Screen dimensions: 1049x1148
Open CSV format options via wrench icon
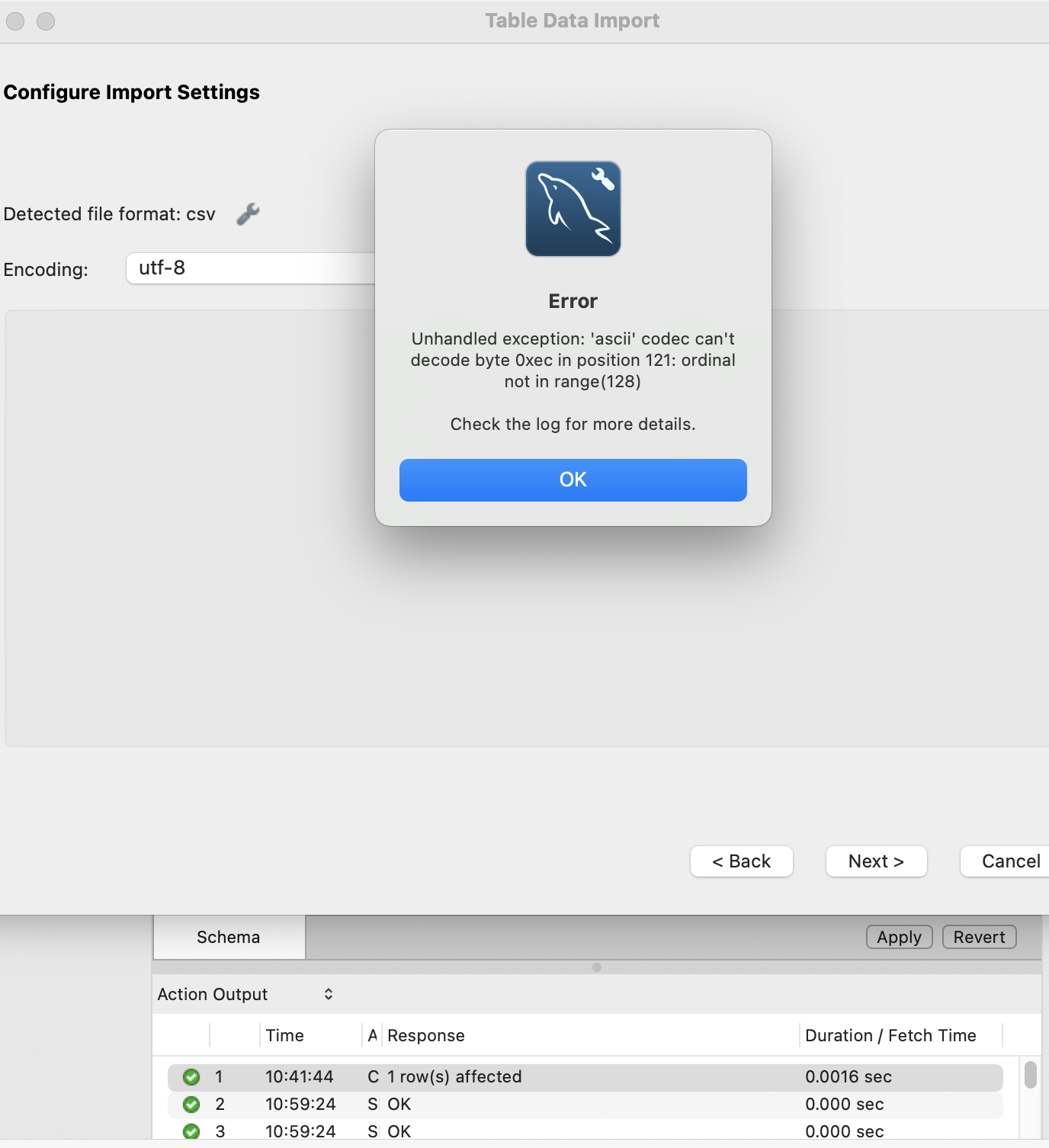coord(248,214)
